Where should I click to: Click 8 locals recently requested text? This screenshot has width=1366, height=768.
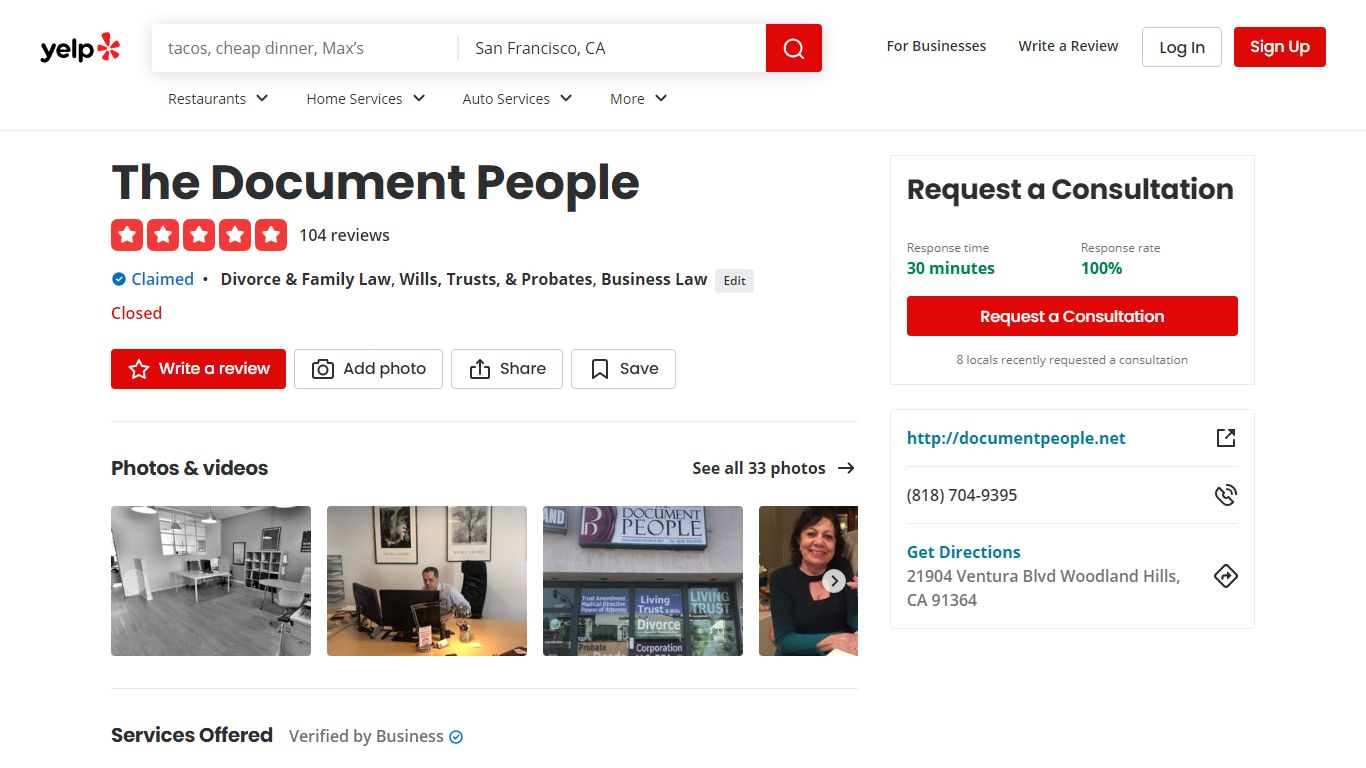[1072, 359]
